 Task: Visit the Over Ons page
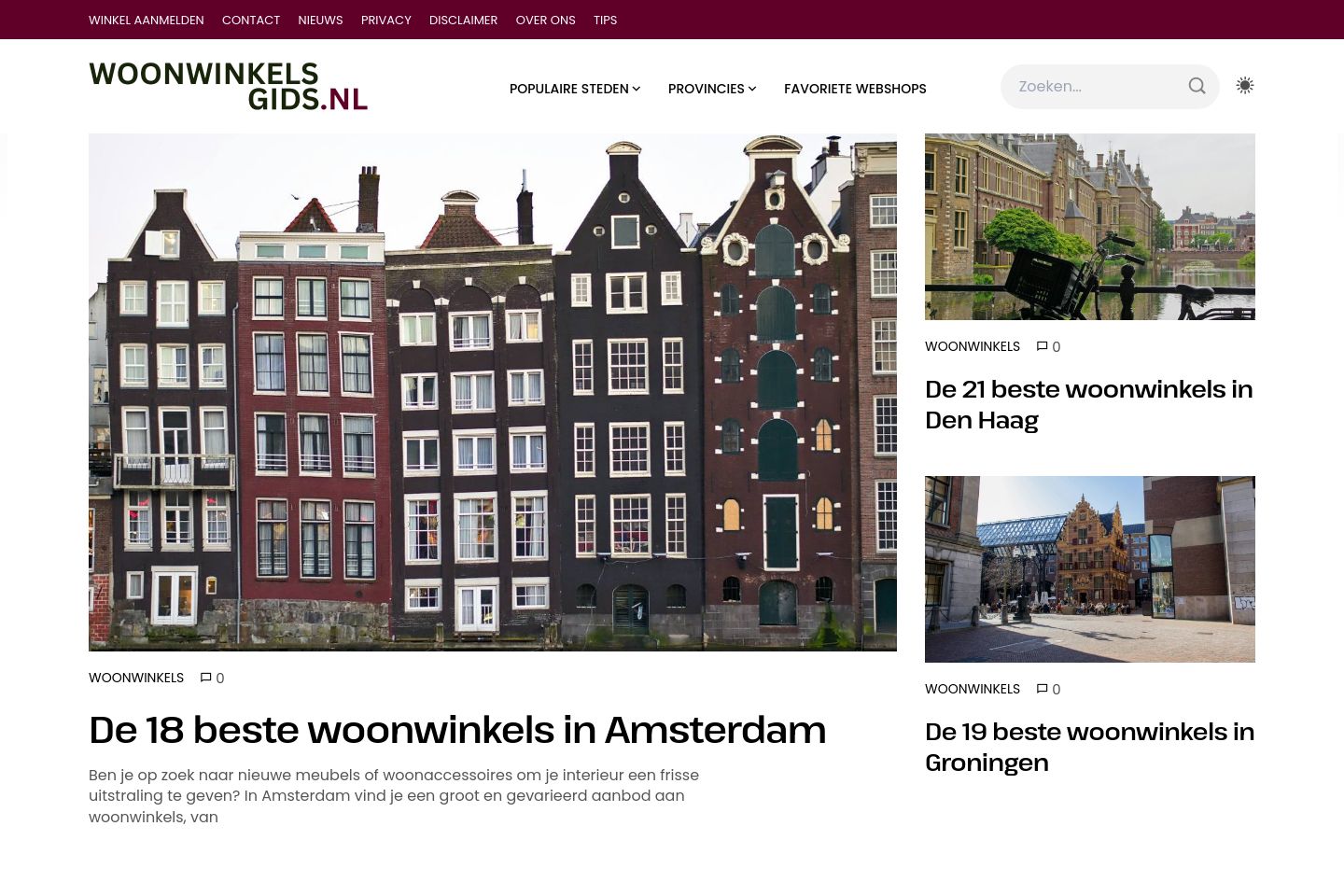click(545, 20)
